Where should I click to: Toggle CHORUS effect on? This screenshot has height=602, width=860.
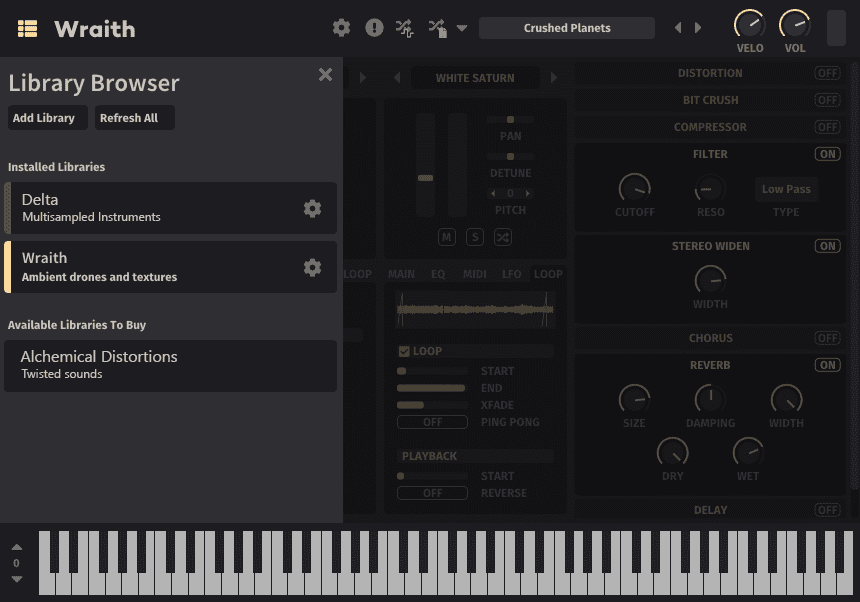[x=827, y=338]
